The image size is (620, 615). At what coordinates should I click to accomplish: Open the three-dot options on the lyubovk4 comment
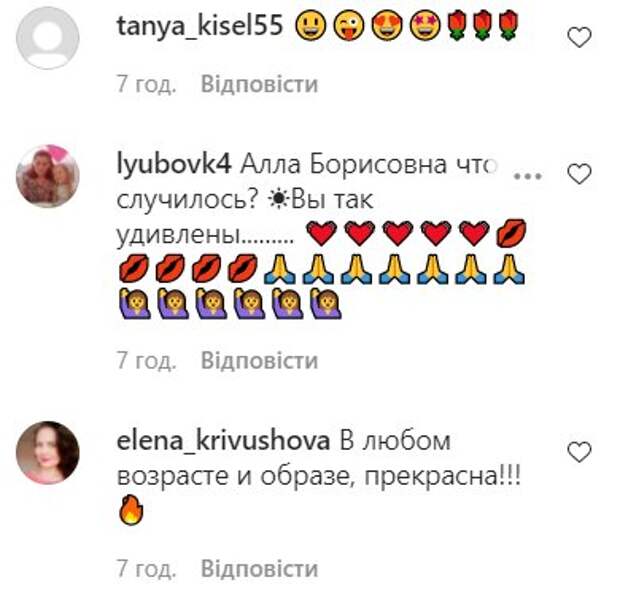(x=527, y=176)
